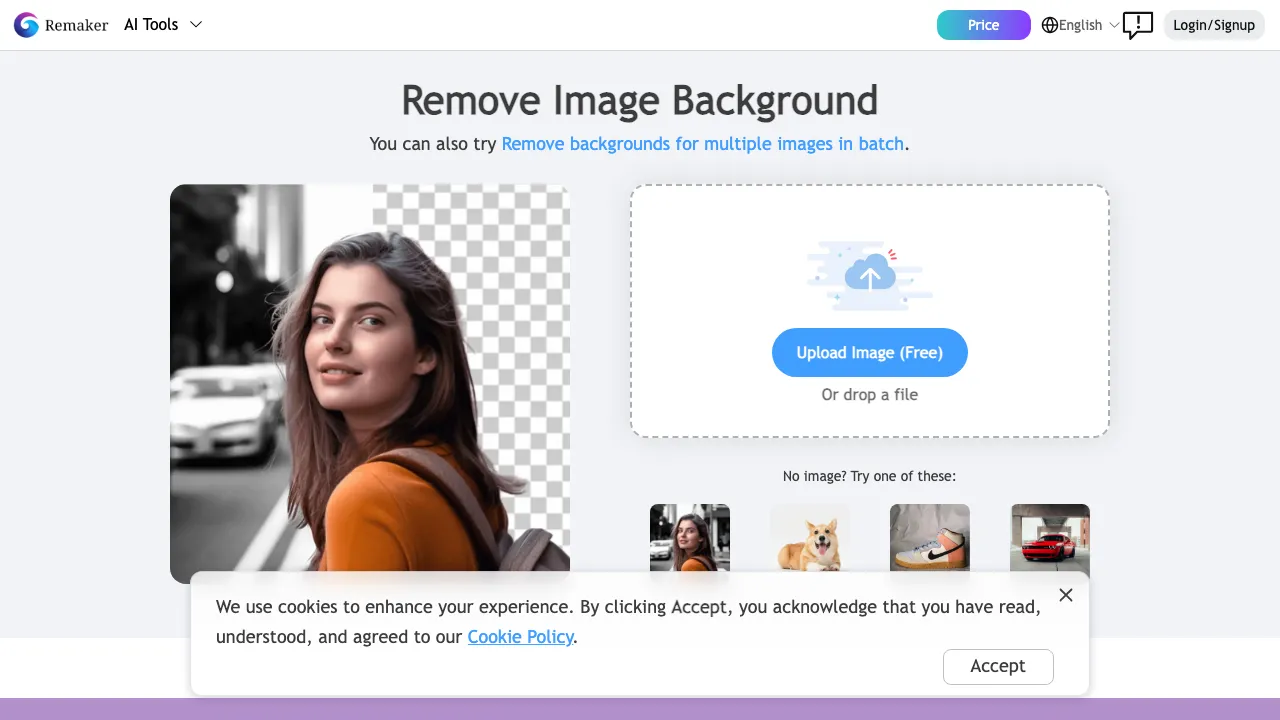Open the English language dropdown
Screen dimensions: 1280x720
[1085, 24]
